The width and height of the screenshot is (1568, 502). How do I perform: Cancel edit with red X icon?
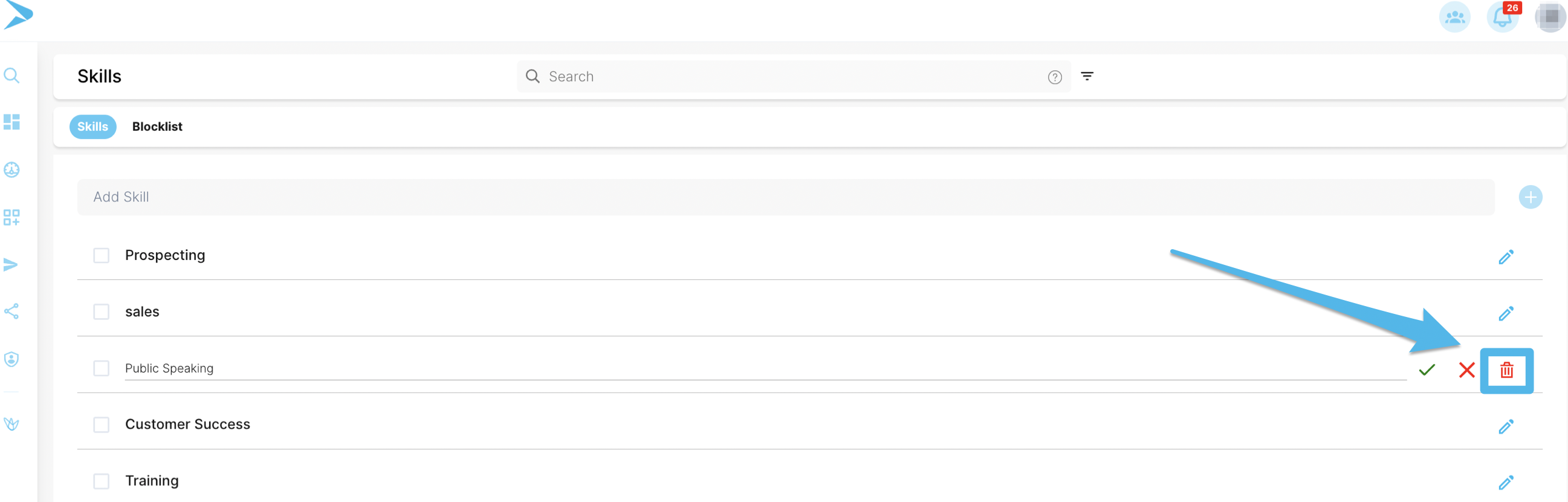(x=1466, y=370)
